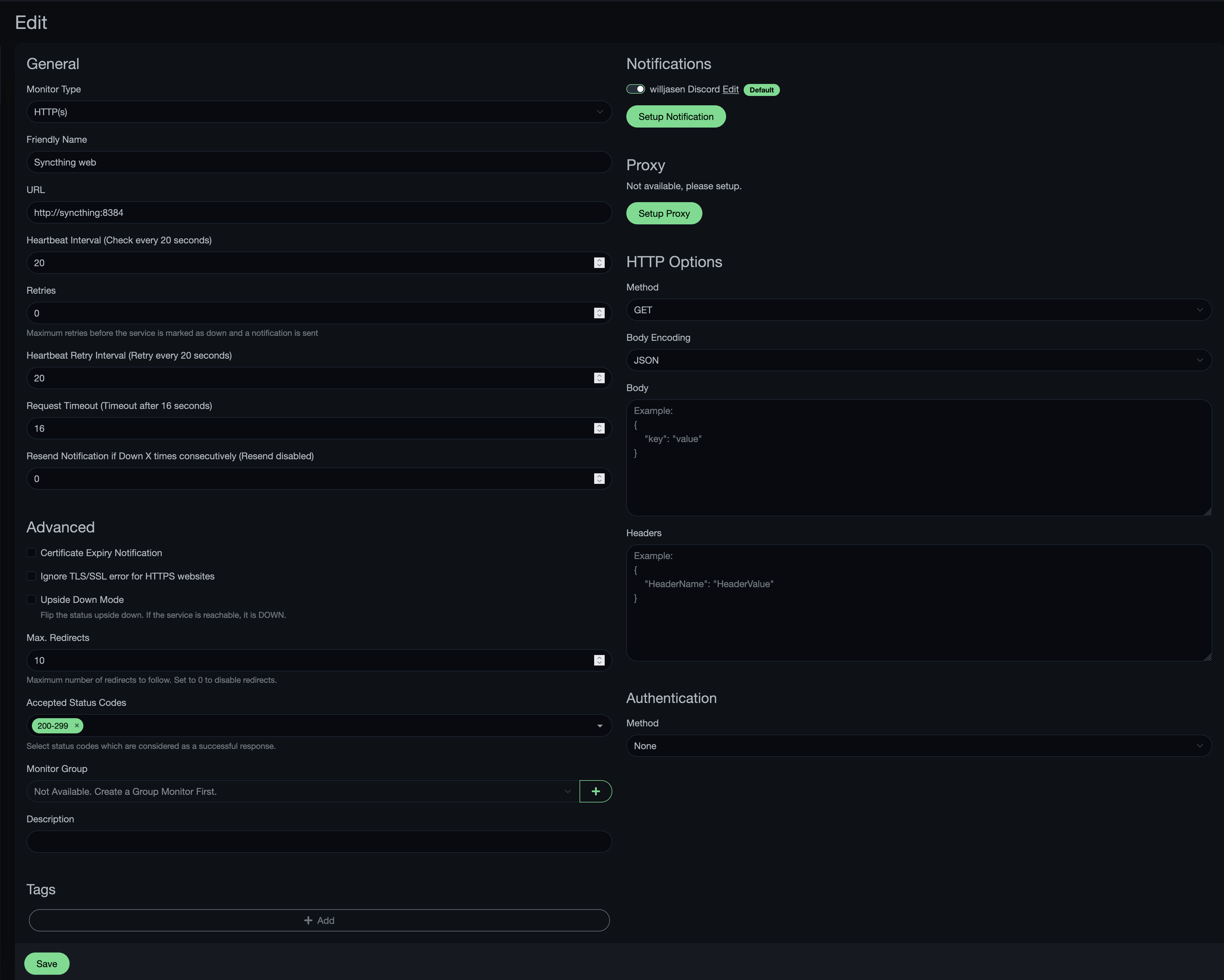Click Heartbeat Interval stepper arrows
Image resolution: width=1224 pixels, height=980 pixels.
(599, 263)
